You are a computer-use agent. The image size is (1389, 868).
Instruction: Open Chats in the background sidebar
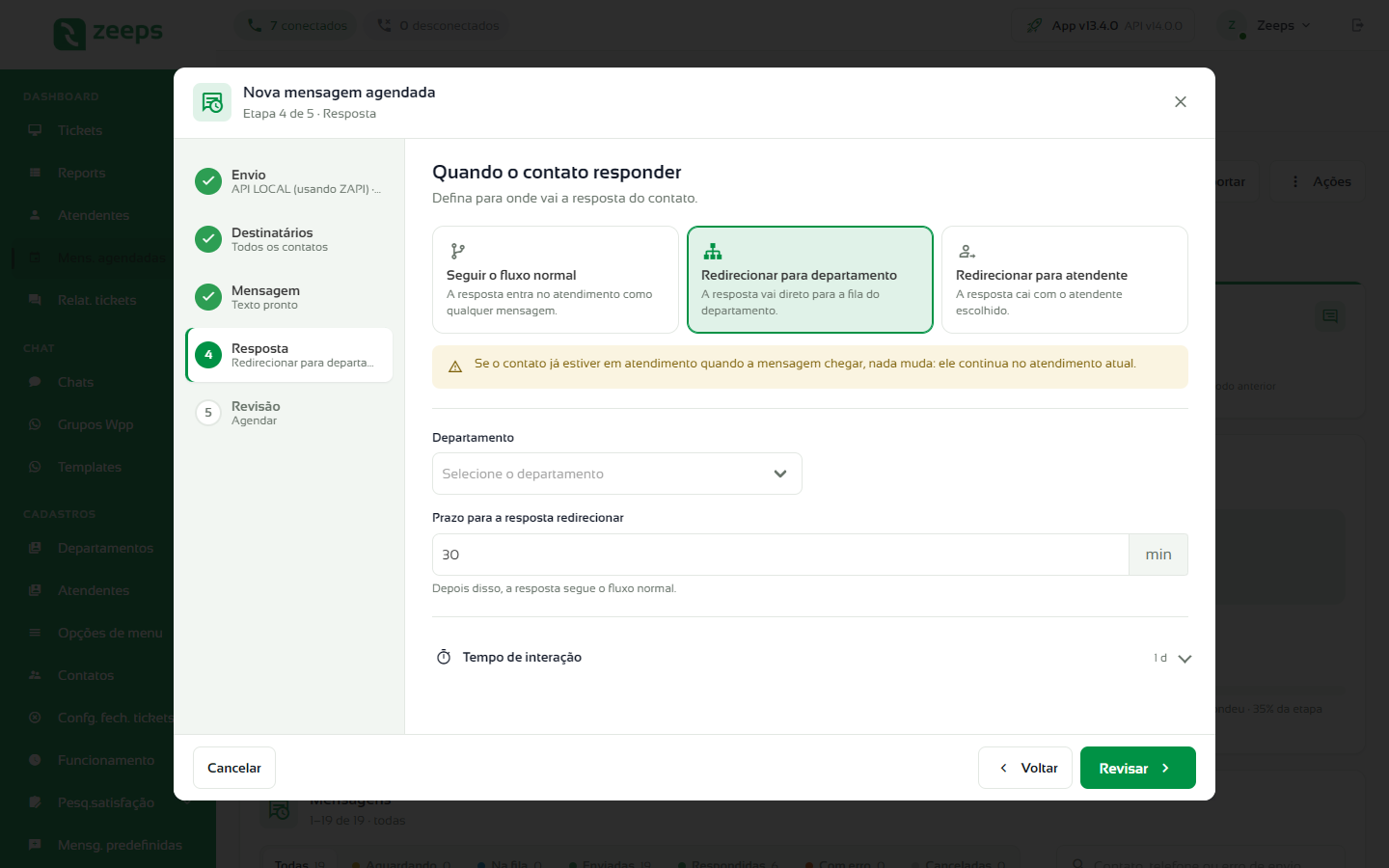(x=75, y=382)
